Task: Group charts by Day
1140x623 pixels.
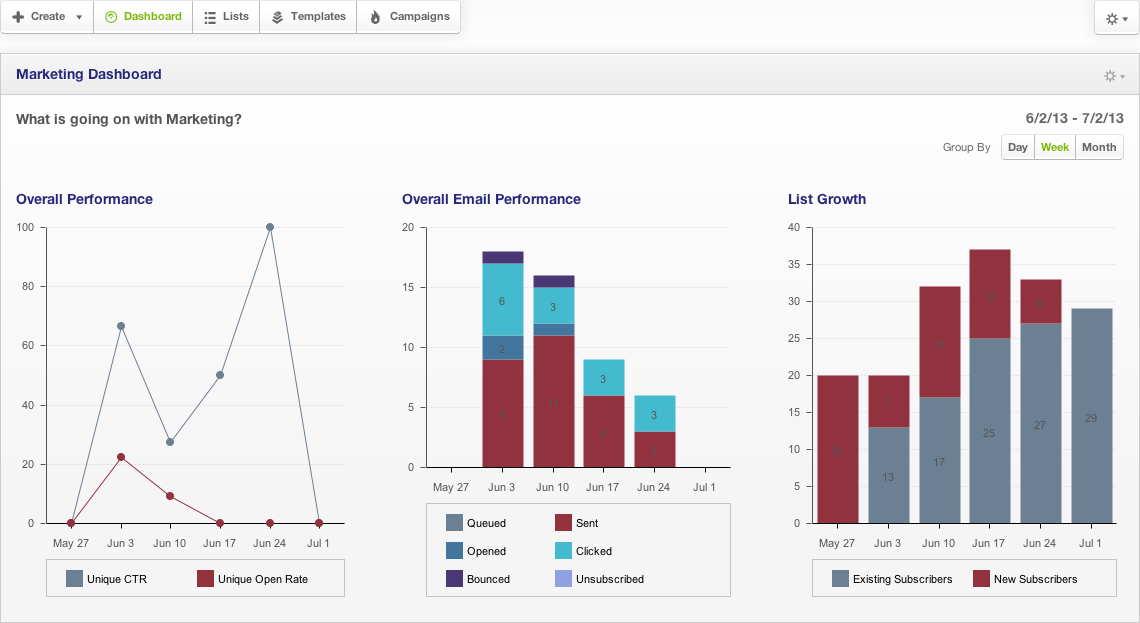Action: pyautogui.click(x=1018, y=147)
